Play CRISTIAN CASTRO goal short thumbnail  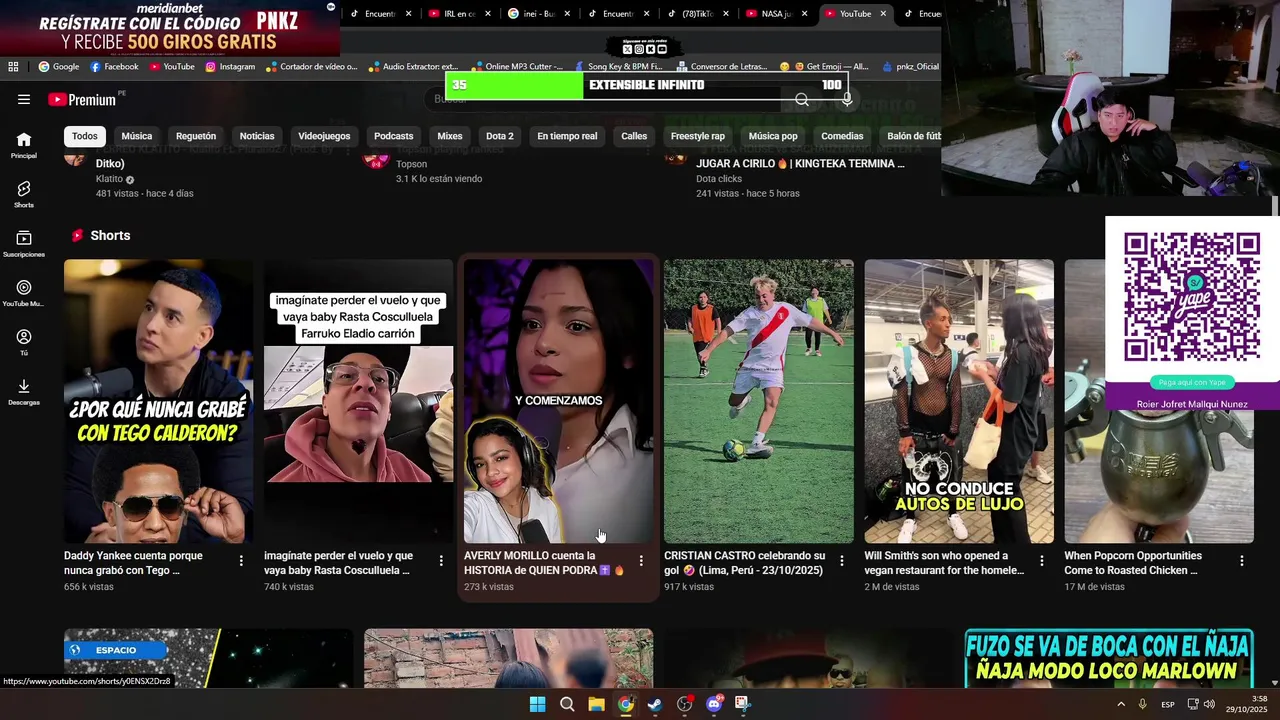coord(759,401)
